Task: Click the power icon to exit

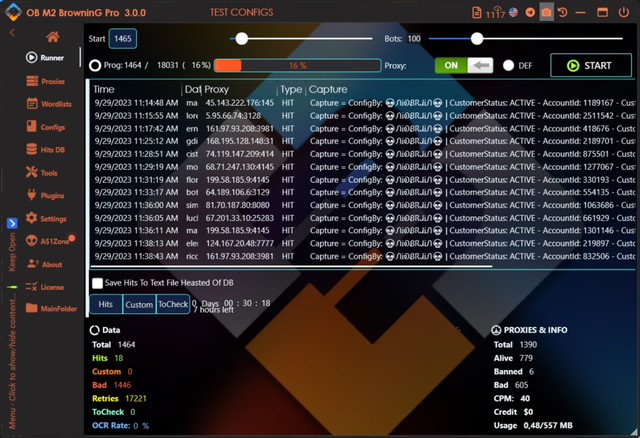Action: click(x=624, y=12)
